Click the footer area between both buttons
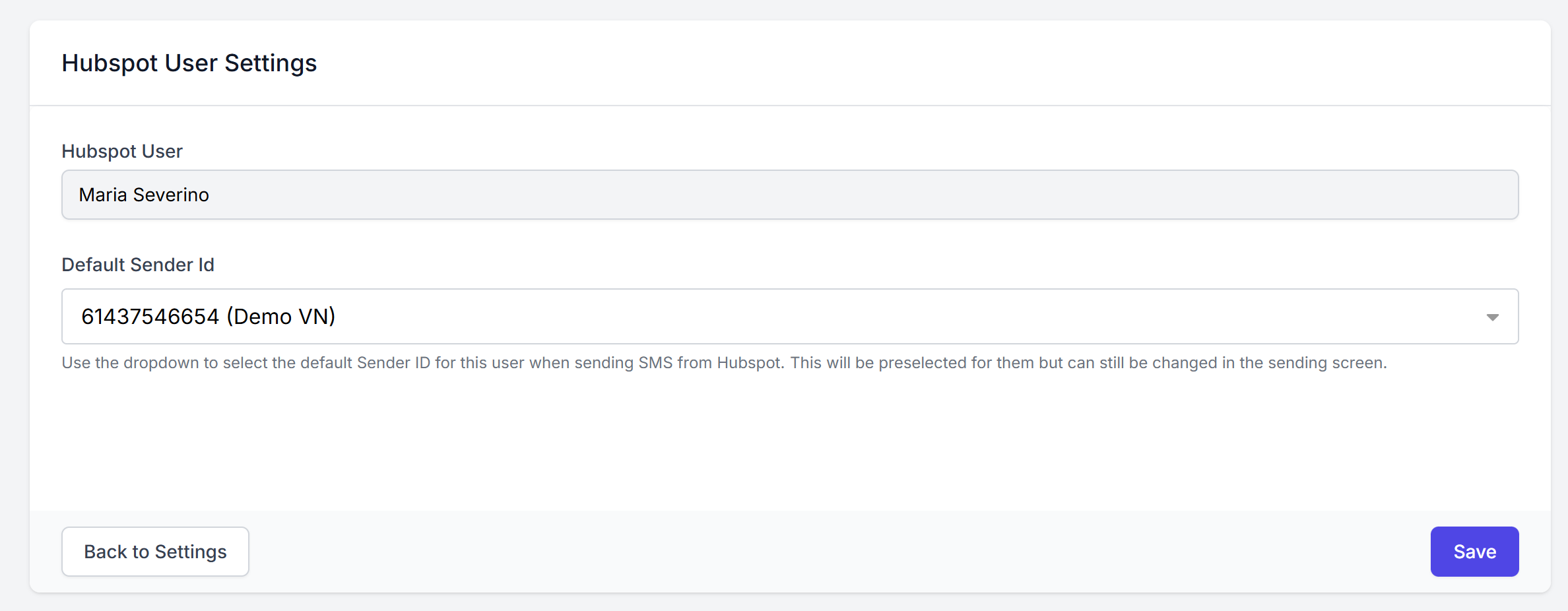This screenshot has height=611, width=1568. [838, 552]
